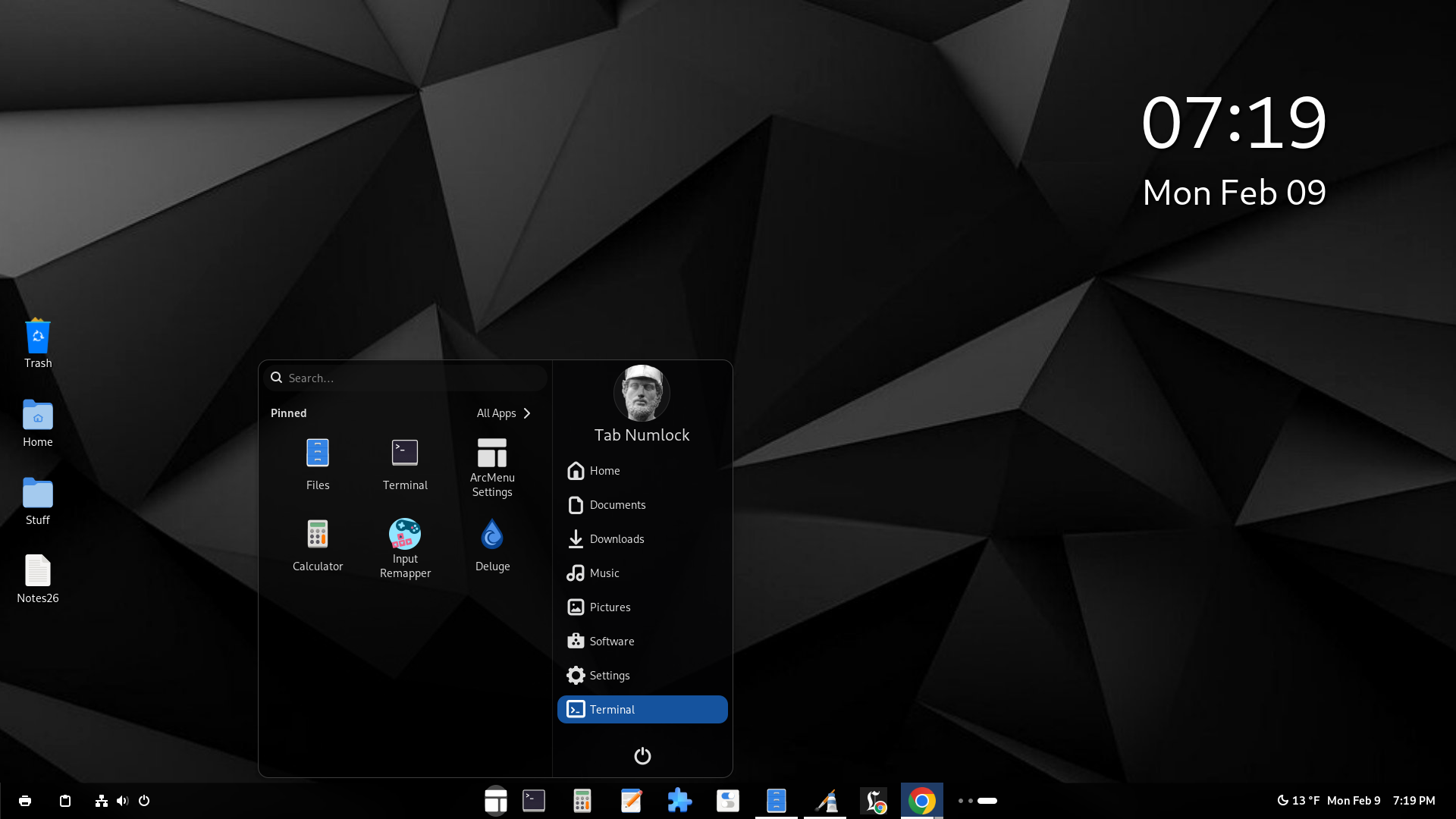
Task: Open Pictures from the ArcMenu shortcuts list
Action: point(642,607)
